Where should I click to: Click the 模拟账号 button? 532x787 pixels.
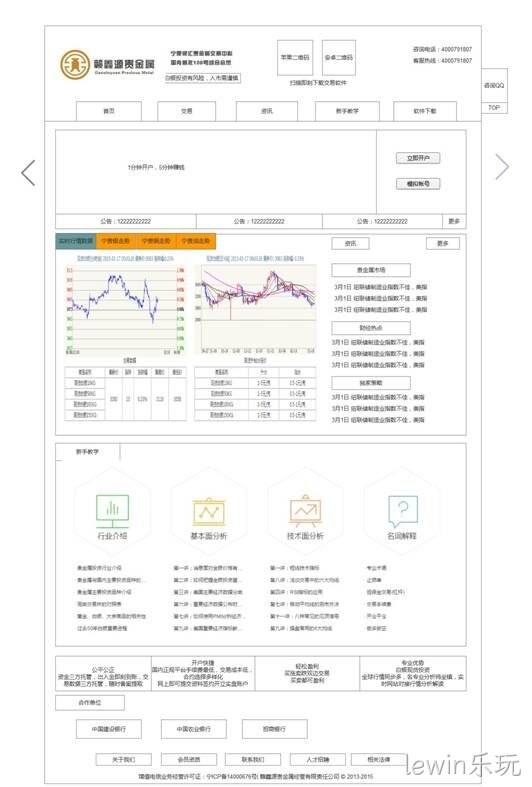click(418, 184)
